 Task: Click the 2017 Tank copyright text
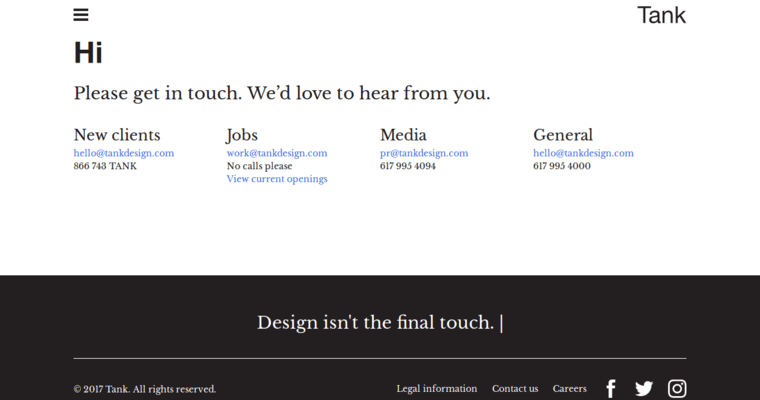coord(145,389)
